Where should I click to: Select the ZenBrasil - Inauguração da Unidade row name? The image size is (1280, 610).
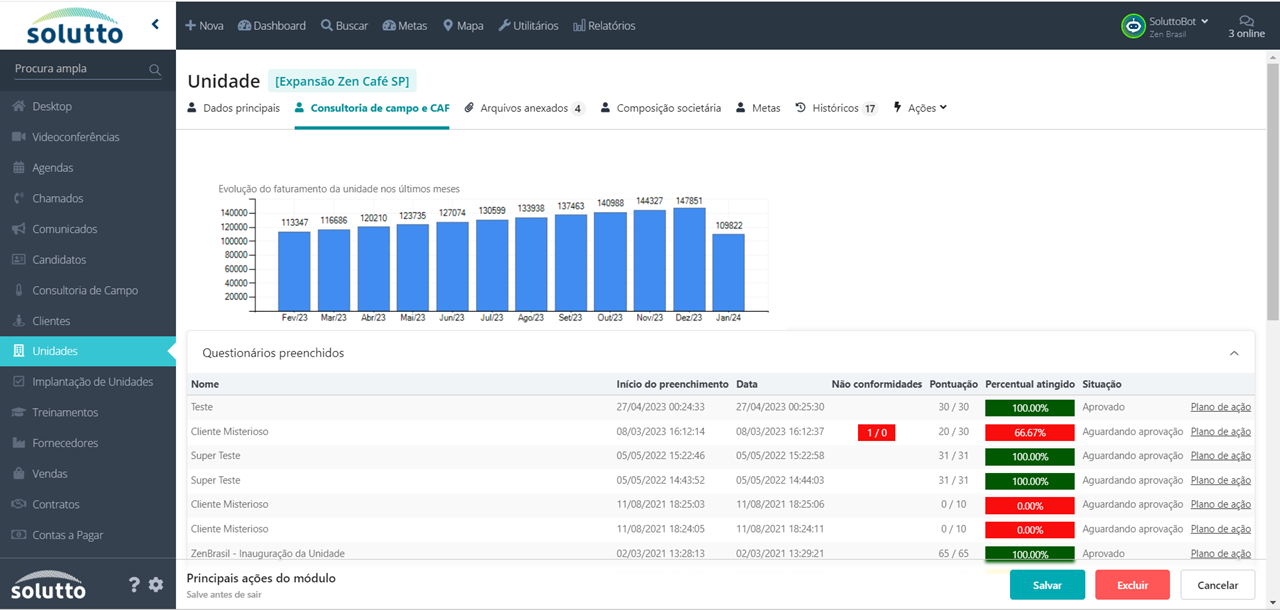(x=268, y=553)
